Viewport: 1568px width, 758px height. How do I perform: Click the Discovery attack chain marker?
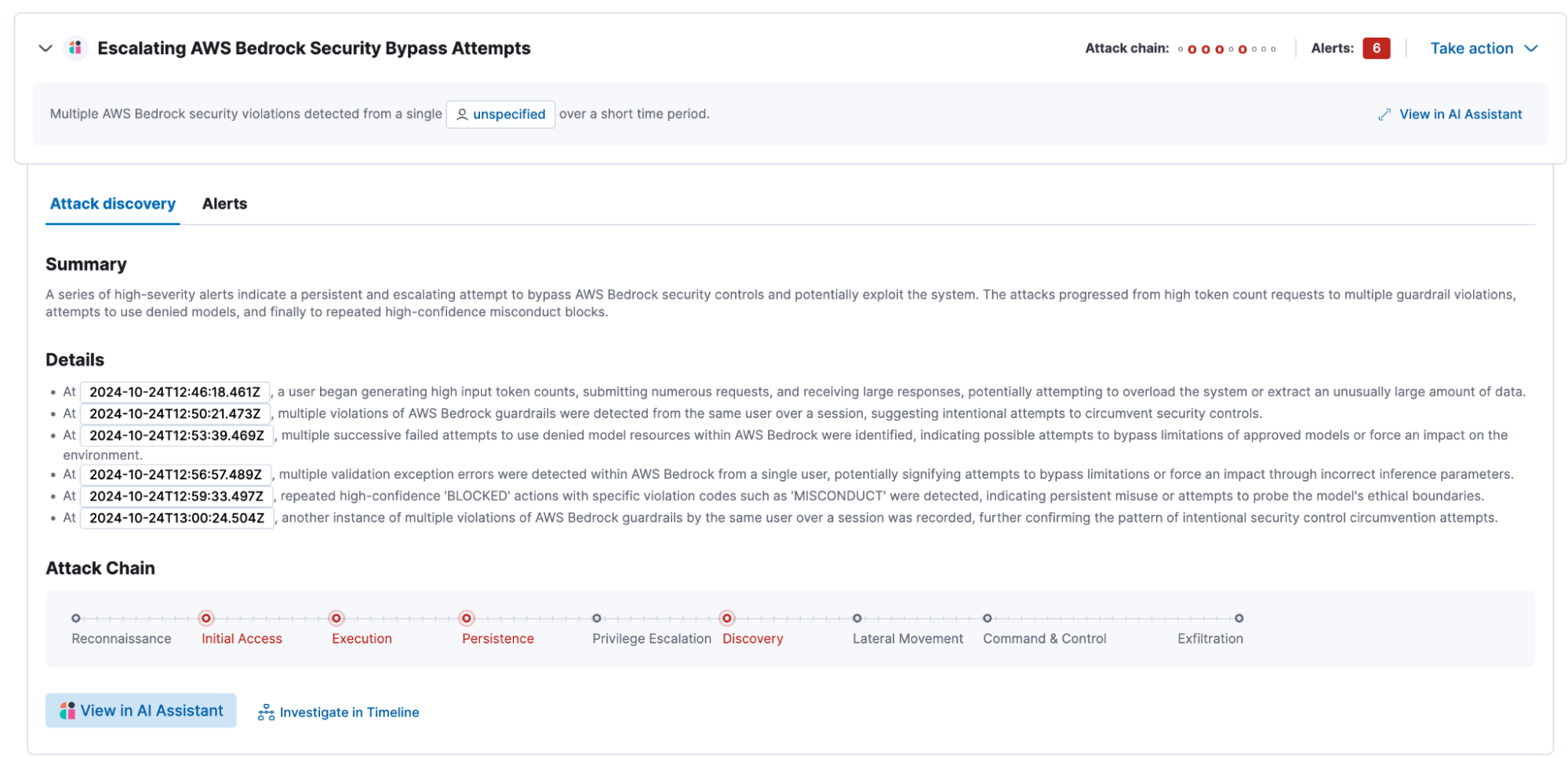pyautogui.click(x=727, y=618)
